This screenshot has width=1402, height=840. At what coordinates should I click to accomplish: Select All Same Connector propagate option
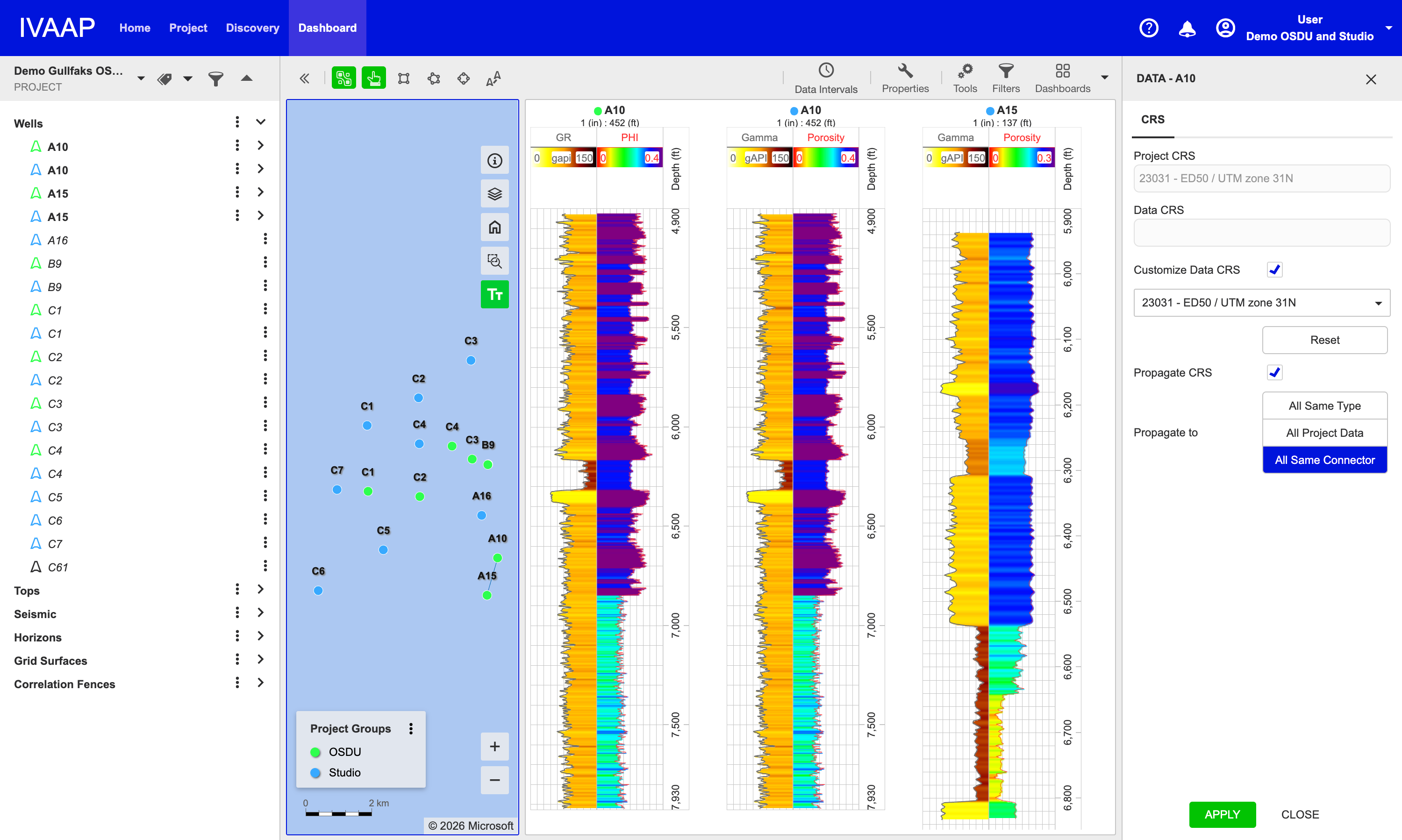tap(1324, 460)
